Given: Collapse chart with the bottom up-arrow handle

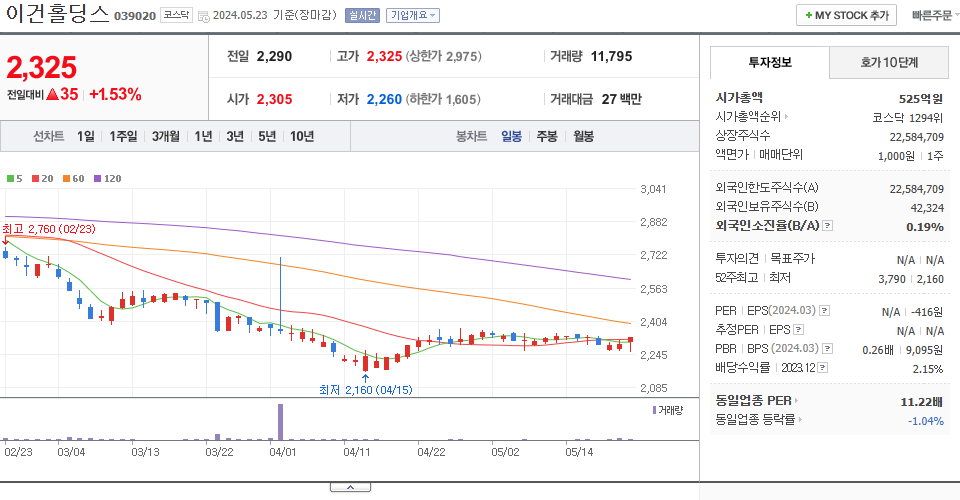Looking at the screenshot, I should (x=350, y=487).
